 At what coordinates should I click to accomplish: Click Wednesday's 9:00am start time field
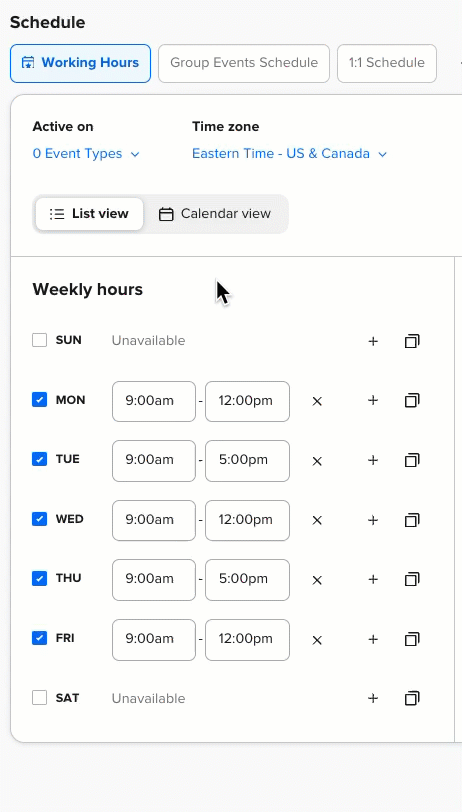coord(154,520)
